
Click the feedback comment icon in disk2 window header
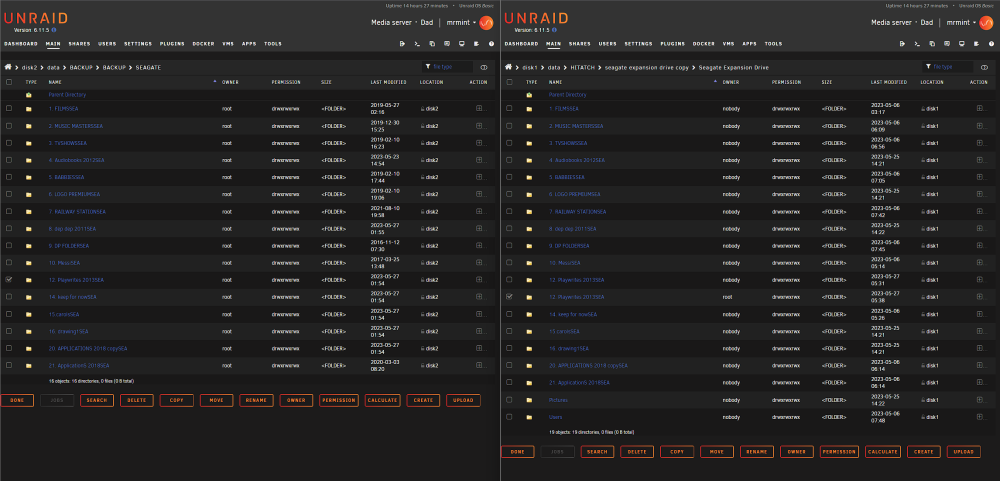click(447, 44)
